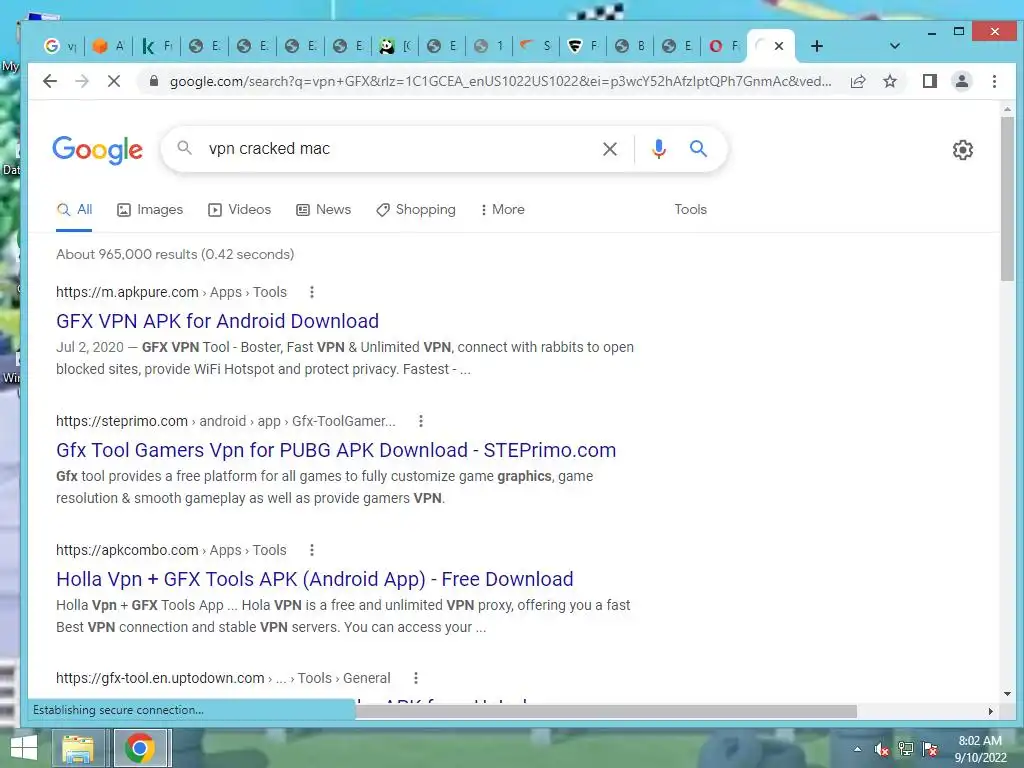This screenshot has height=768, width=1024.
Task: Expand the tab search dropdown chevron
Action: pos(895,46)
